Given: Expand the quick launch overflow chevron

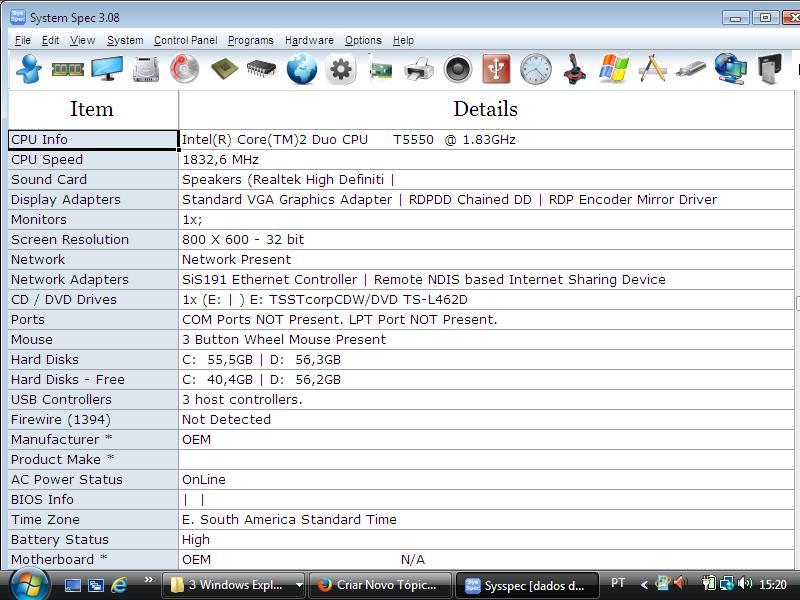Looking at the screenshot, I should [148, 580].
